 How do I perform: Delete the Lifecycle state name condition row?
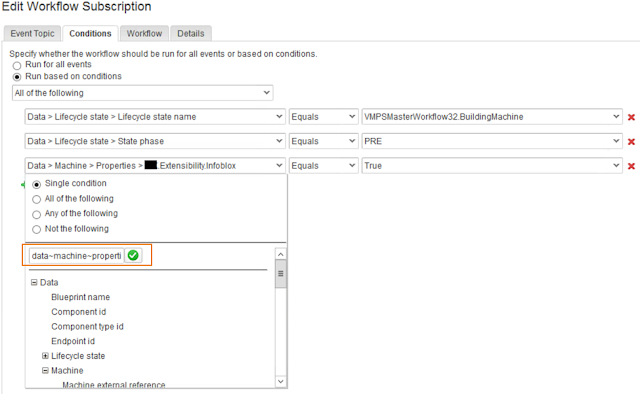[631, 117]
